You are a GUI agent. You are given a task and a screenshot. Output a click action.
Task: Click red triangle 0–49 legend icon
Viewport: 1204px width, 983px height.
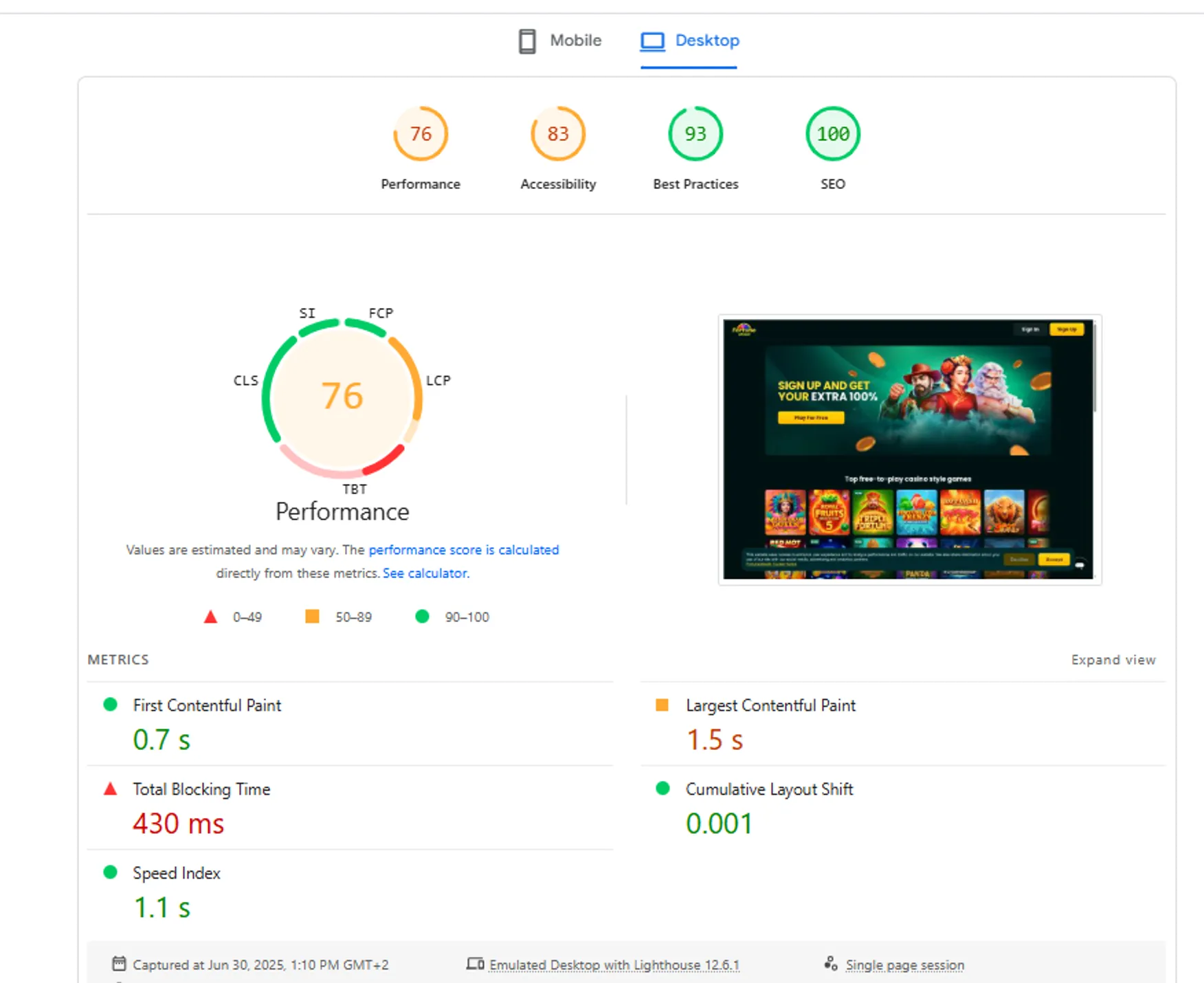click(210, 617)
